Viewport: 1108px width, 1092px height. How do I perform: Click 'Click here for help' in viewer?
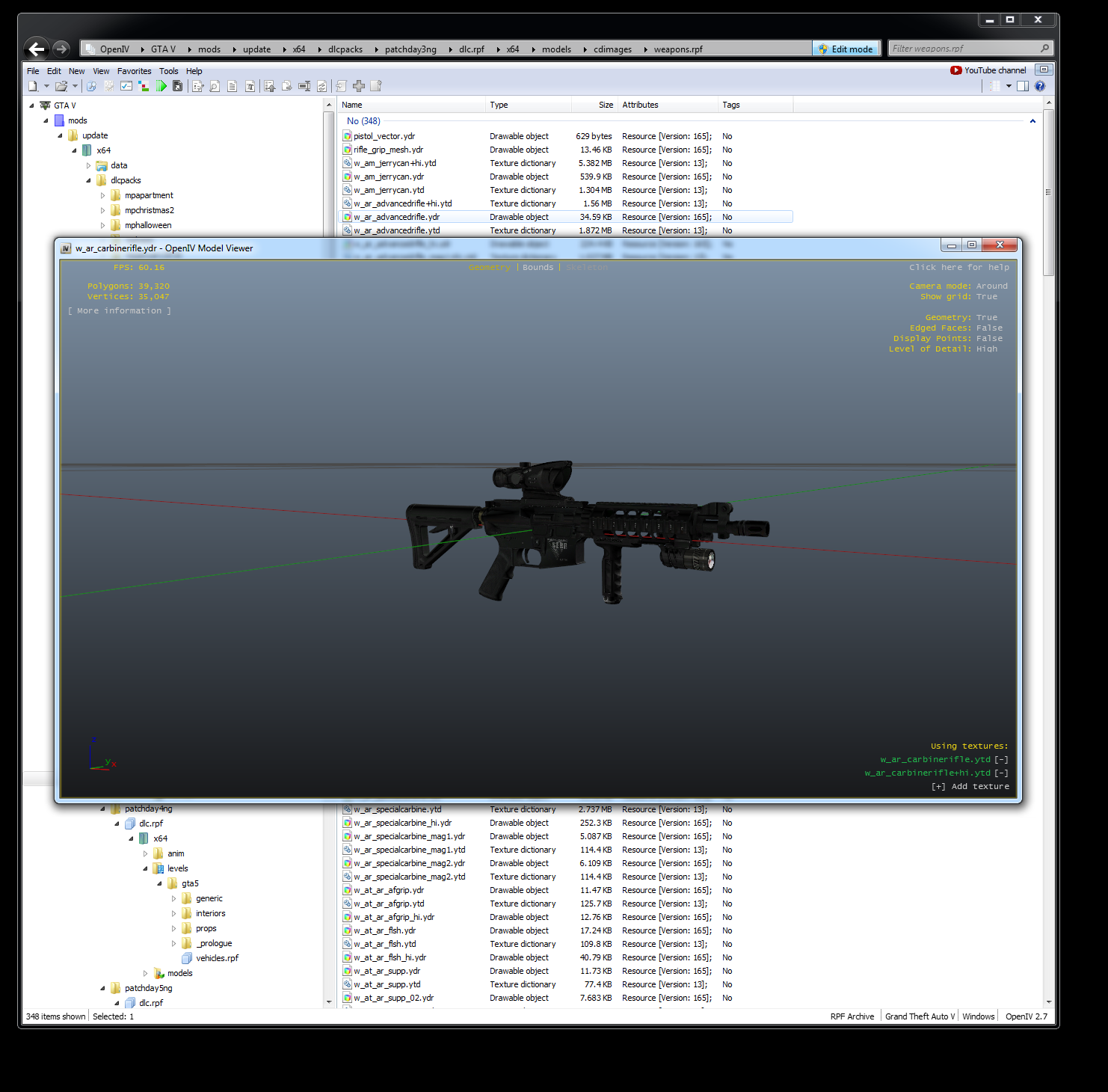pos(959,268)
